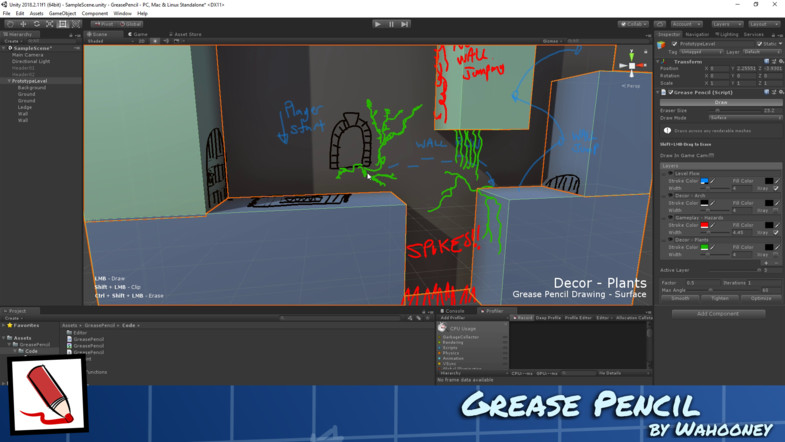Select the combined Transform tool
The image size is (785, 442).
76,24
